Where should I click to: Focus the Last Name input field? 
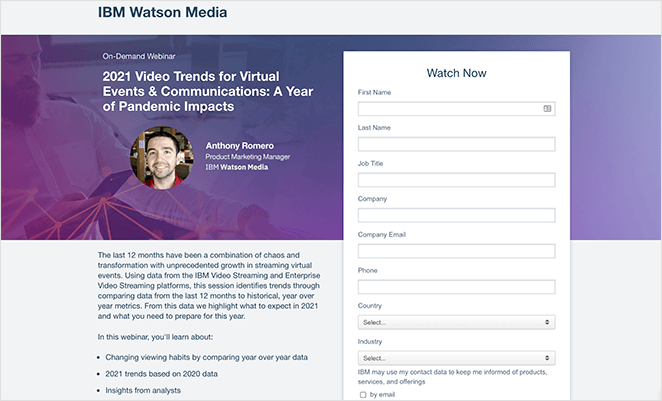[456, 144]
